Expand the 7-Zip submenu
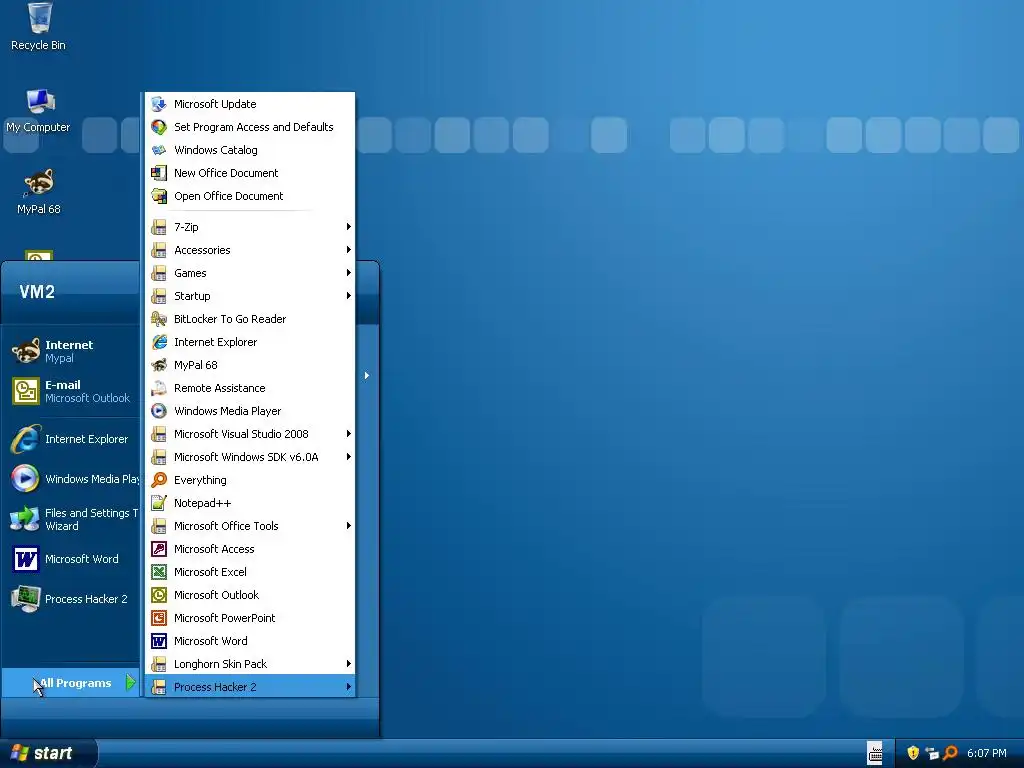Screen dimensions: 1024x768 pos(251,227)
